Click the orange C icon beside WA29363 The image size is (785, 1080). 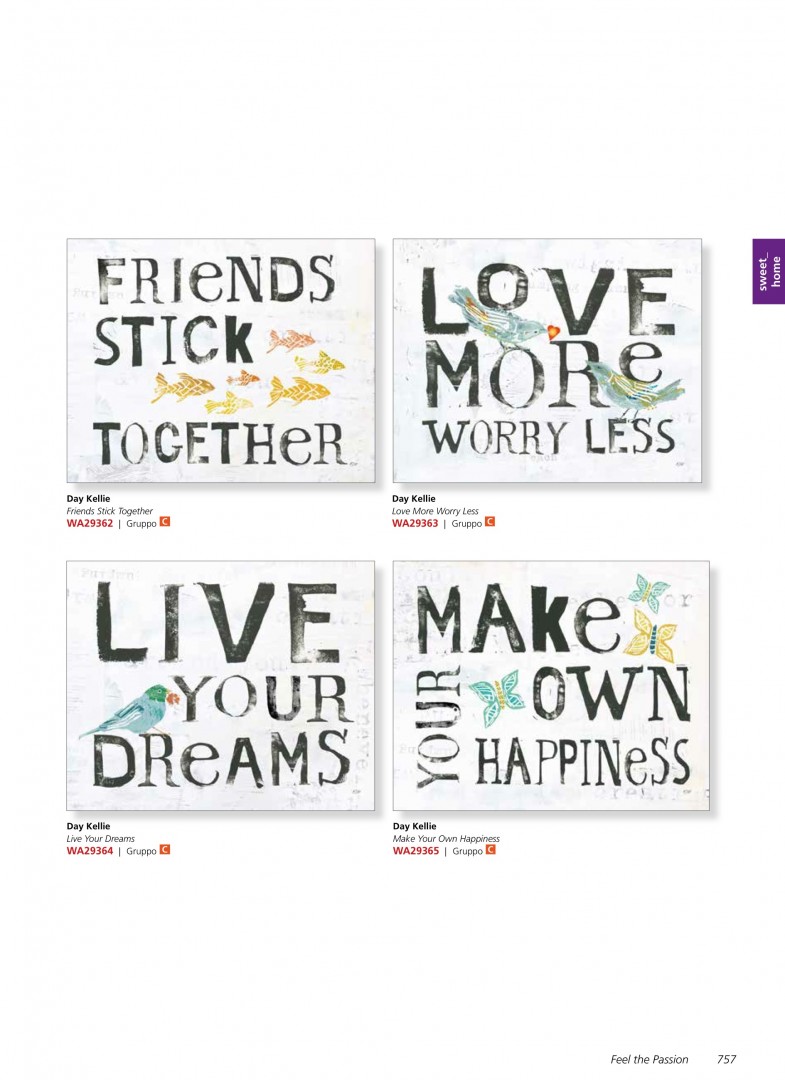tap(490, 522)
